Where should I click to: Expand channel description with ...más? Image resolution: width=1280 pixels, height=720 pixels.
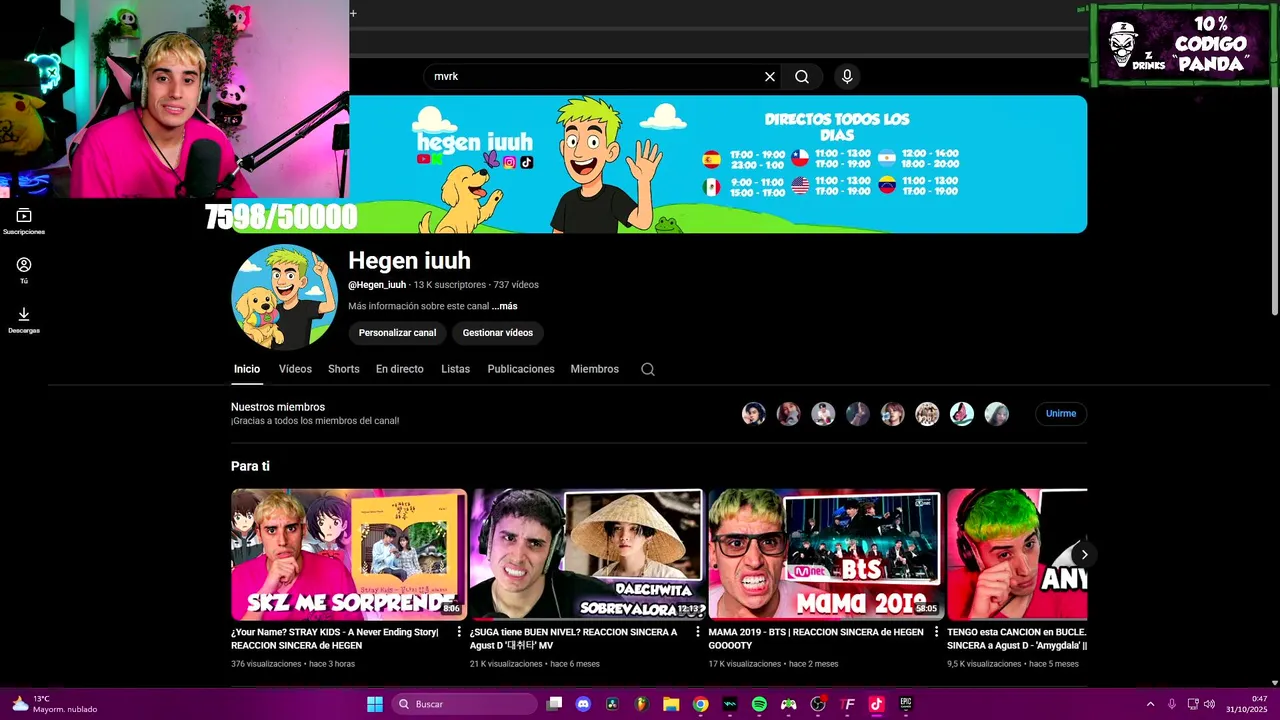505,306
